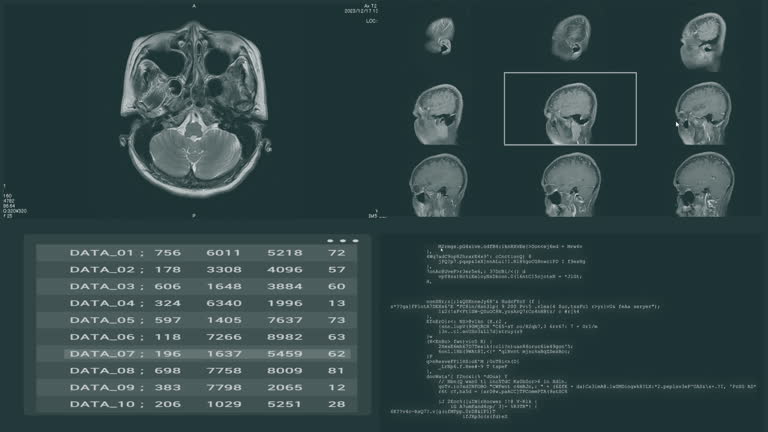
Task: Select the DATA_03 row label
Action: (x=101, y=286)
